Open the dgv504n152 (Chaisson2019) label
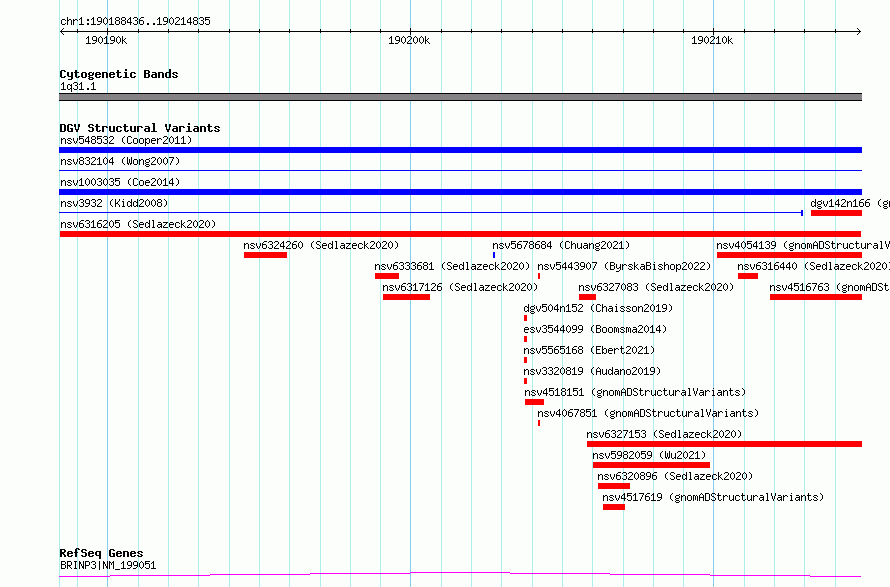 [x=598, y=308]
